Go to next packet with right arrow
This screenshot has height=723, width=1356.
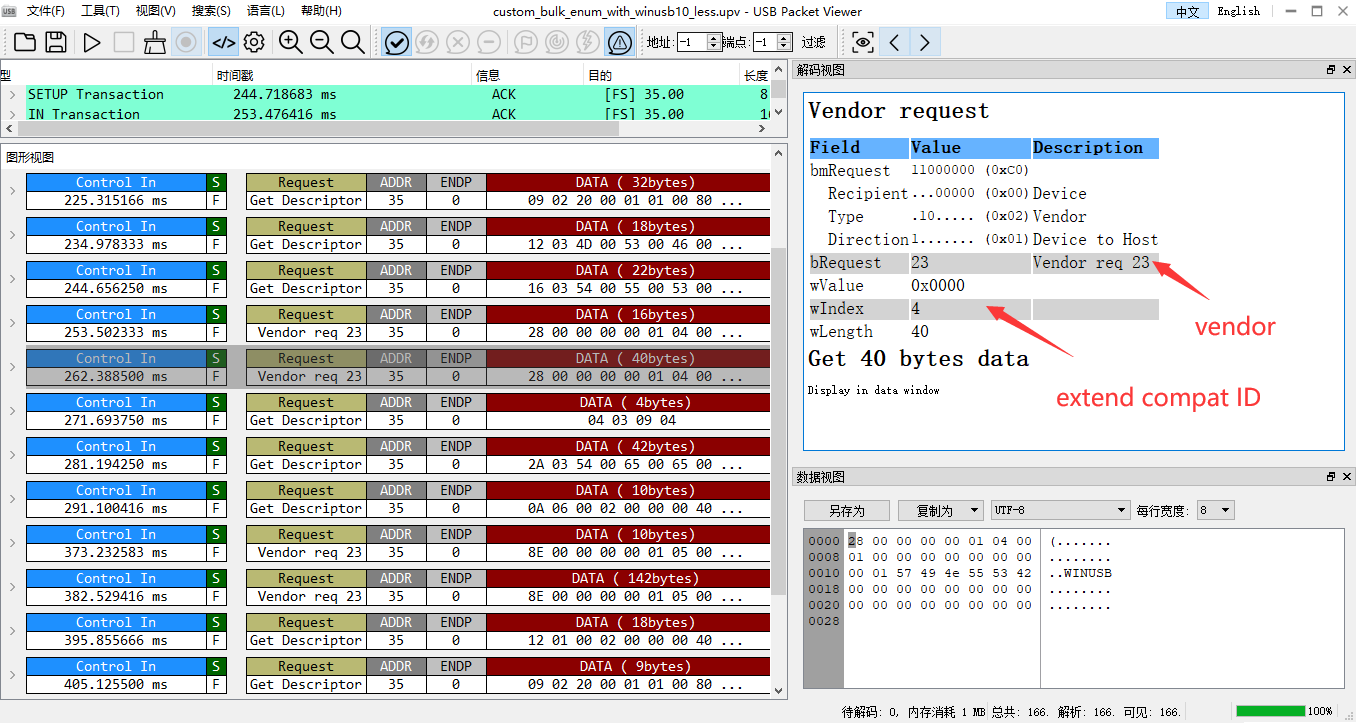point(925,42)
